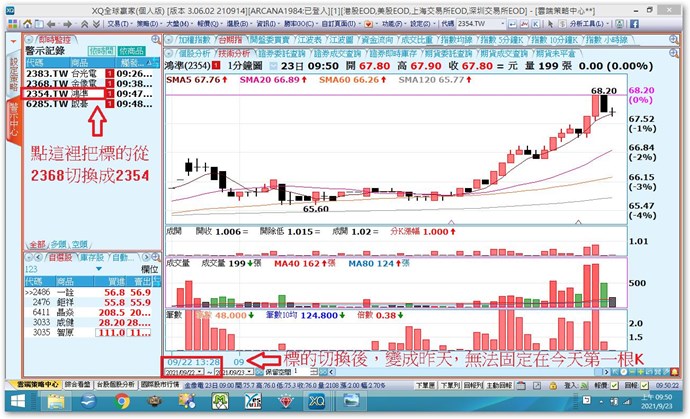Open 分析工具(L) dropdown menu
The height and width of the screenshot is (419, 690).
590,24
